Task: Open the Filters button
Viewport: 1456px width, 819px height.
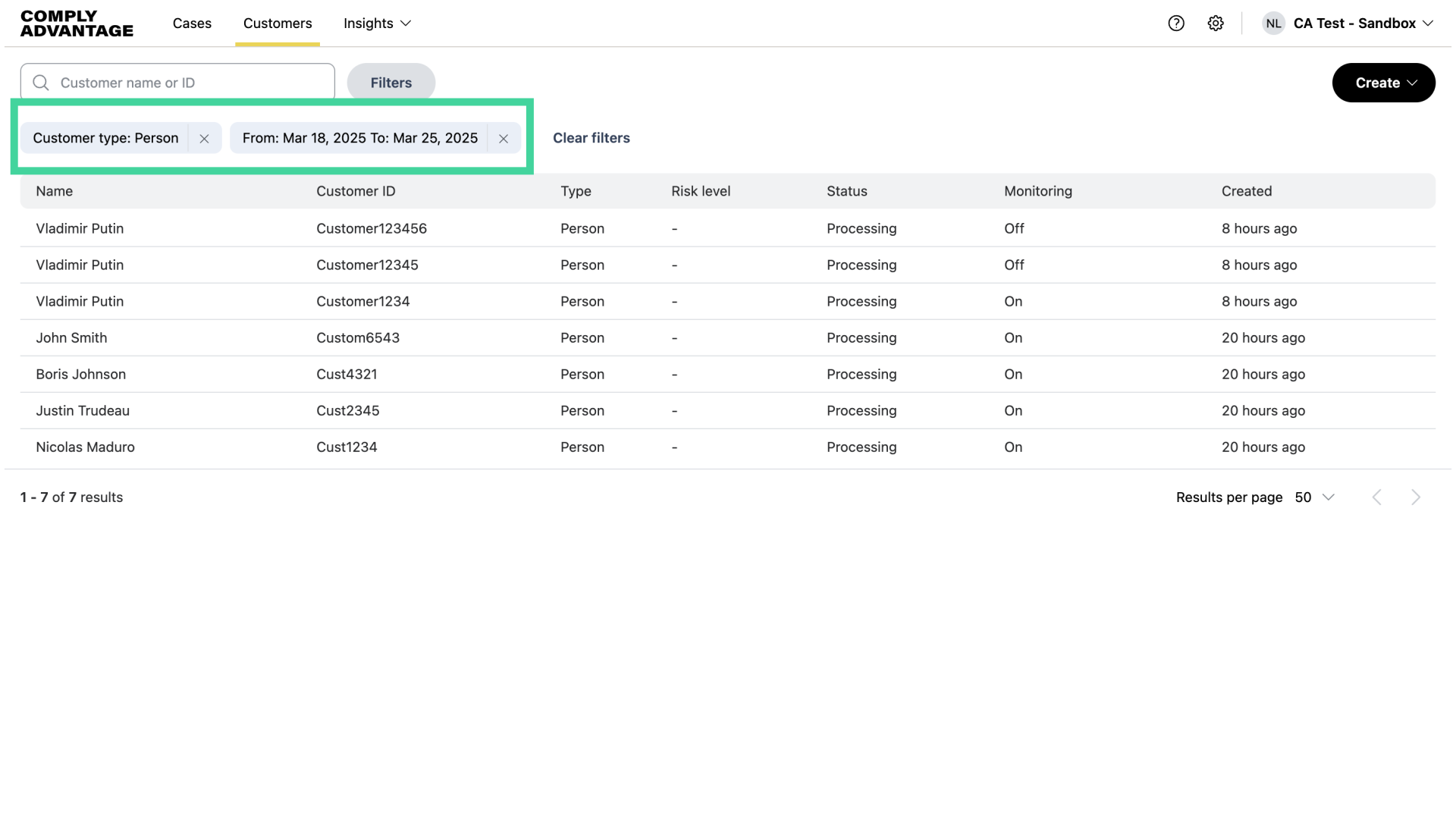Action: click(x=391, y=83)
